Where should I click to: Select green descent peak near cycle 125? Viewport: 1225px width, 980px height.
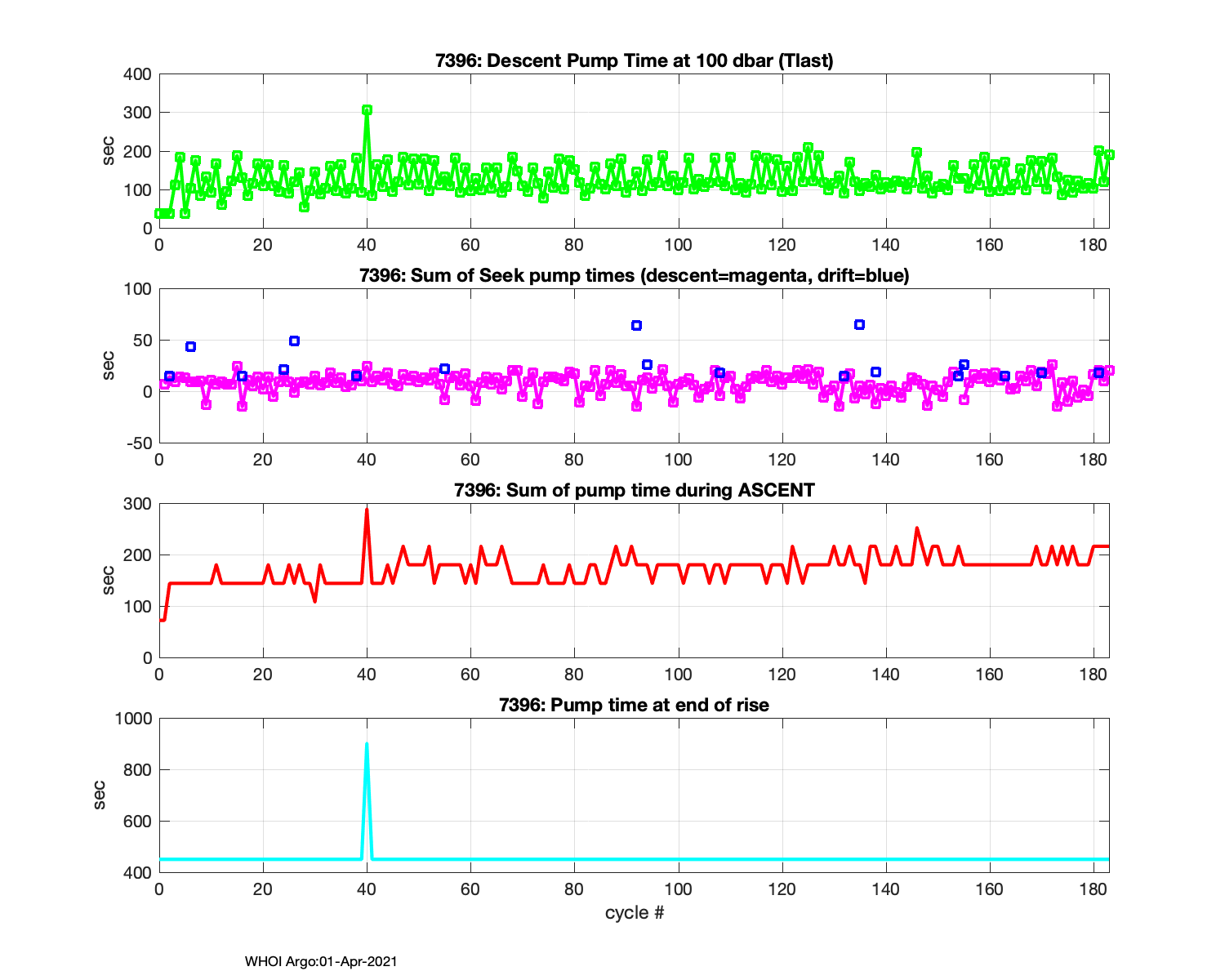808,148
